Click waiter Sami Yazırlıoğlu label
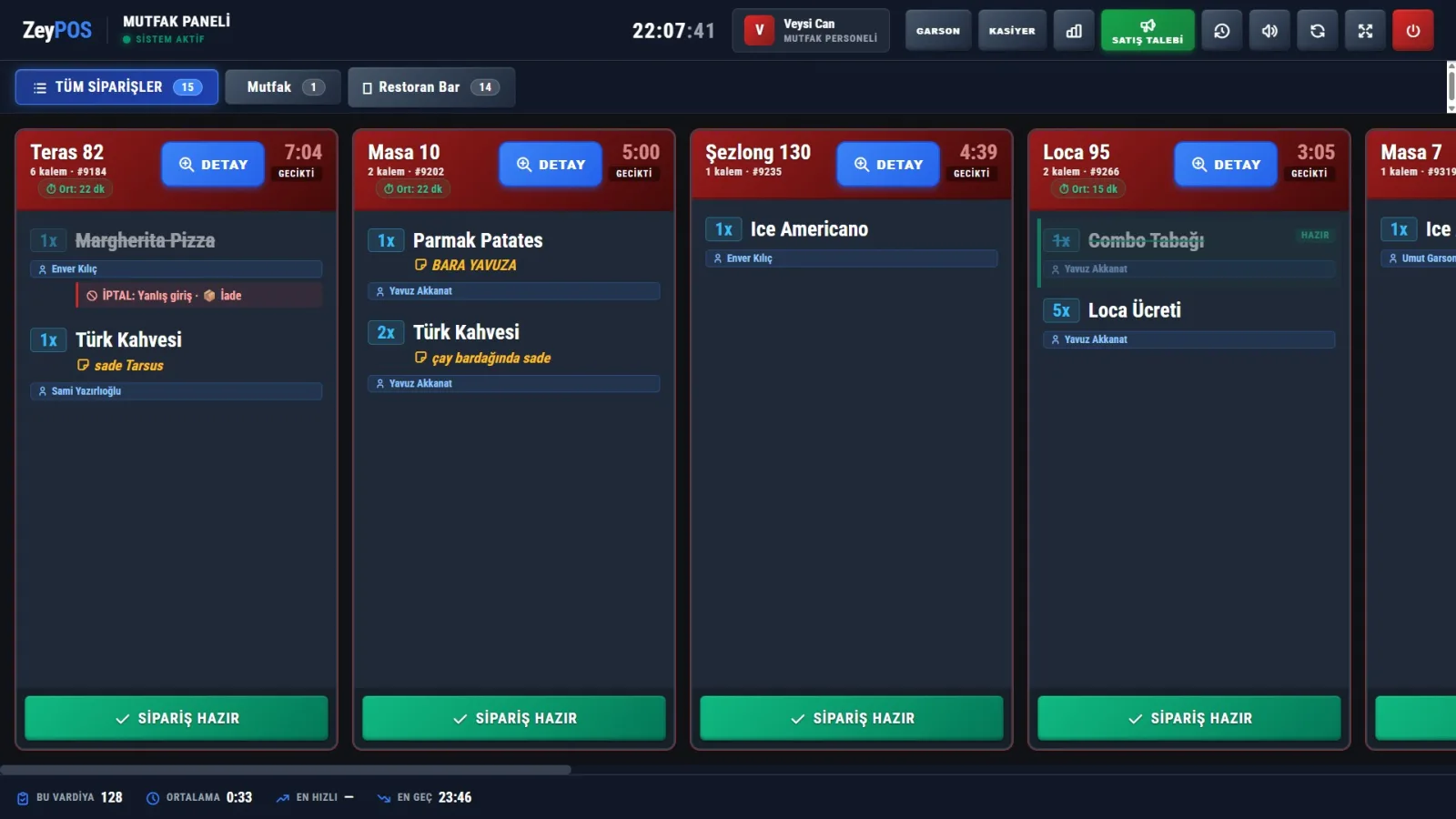This screenshot has height=819, width=1456. tap(177, 391)
